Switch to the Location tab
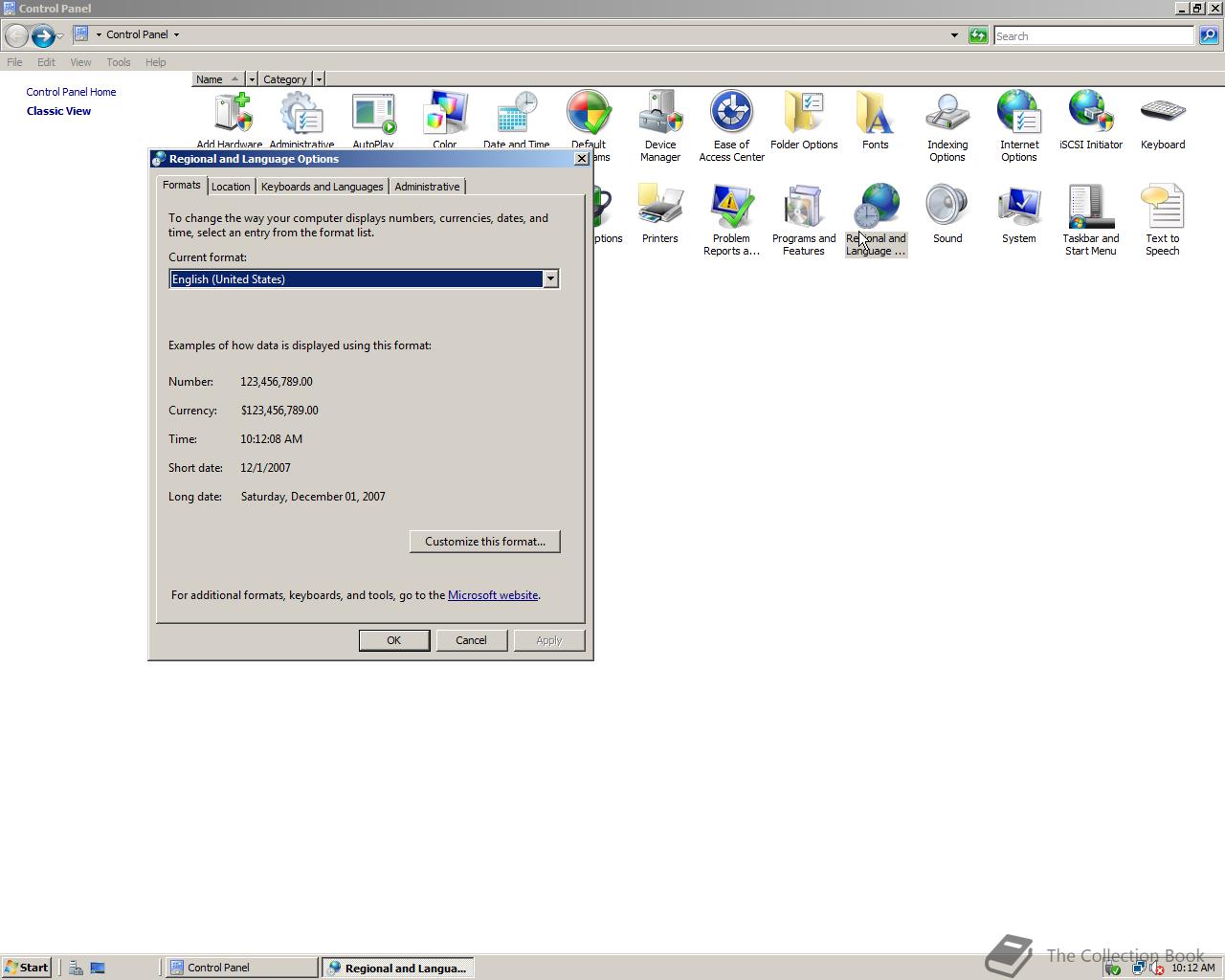The image size is (1225, 980). pos(231,187)
